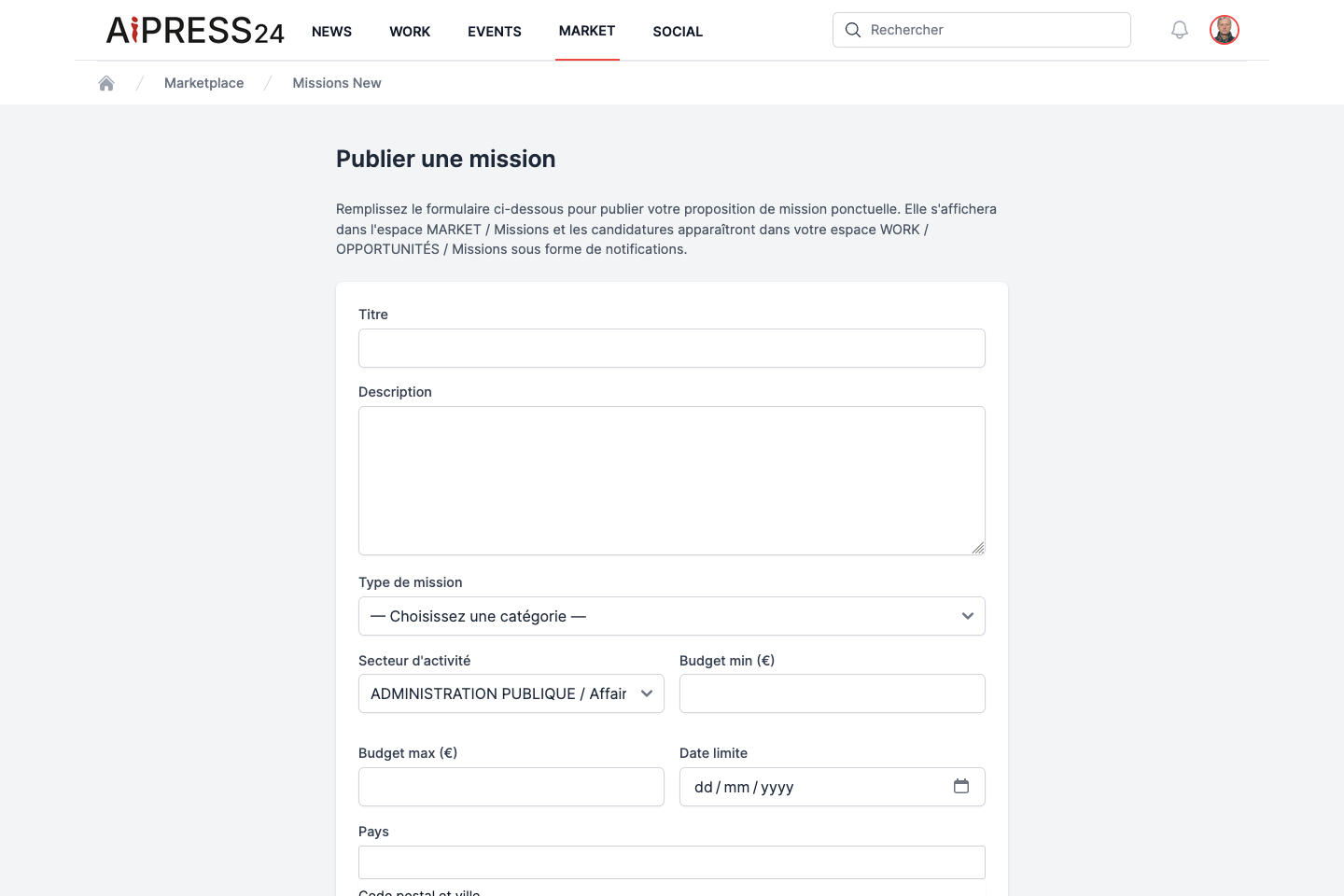Click the Titre label
The height and width of the screenshot is (896, 1344).
[x=373, y=315]
